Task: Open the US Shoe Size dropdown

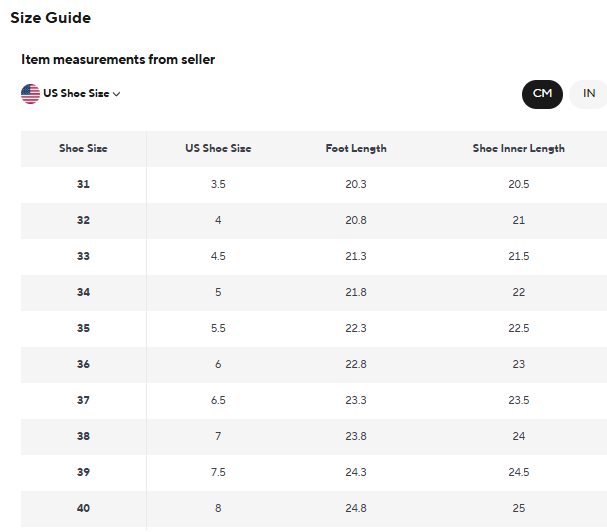Action: (x=76, y=94)
